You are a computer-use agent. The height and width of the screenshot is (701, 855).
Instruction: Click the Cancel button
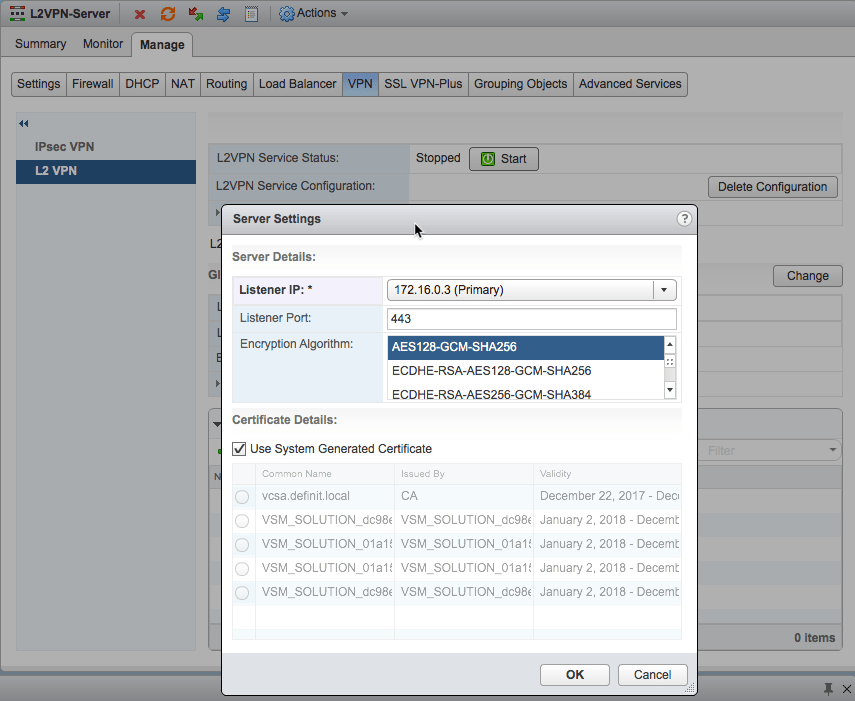[652, 675]
